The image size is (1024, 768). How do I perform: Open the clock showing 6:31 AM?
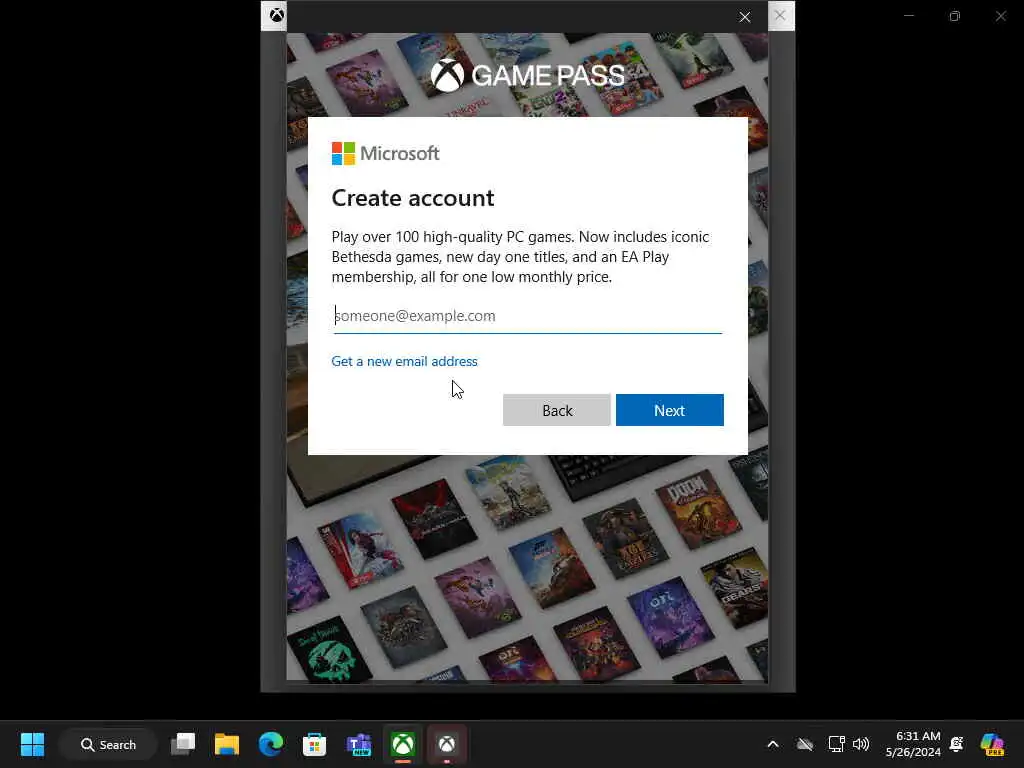pos(913,744)
